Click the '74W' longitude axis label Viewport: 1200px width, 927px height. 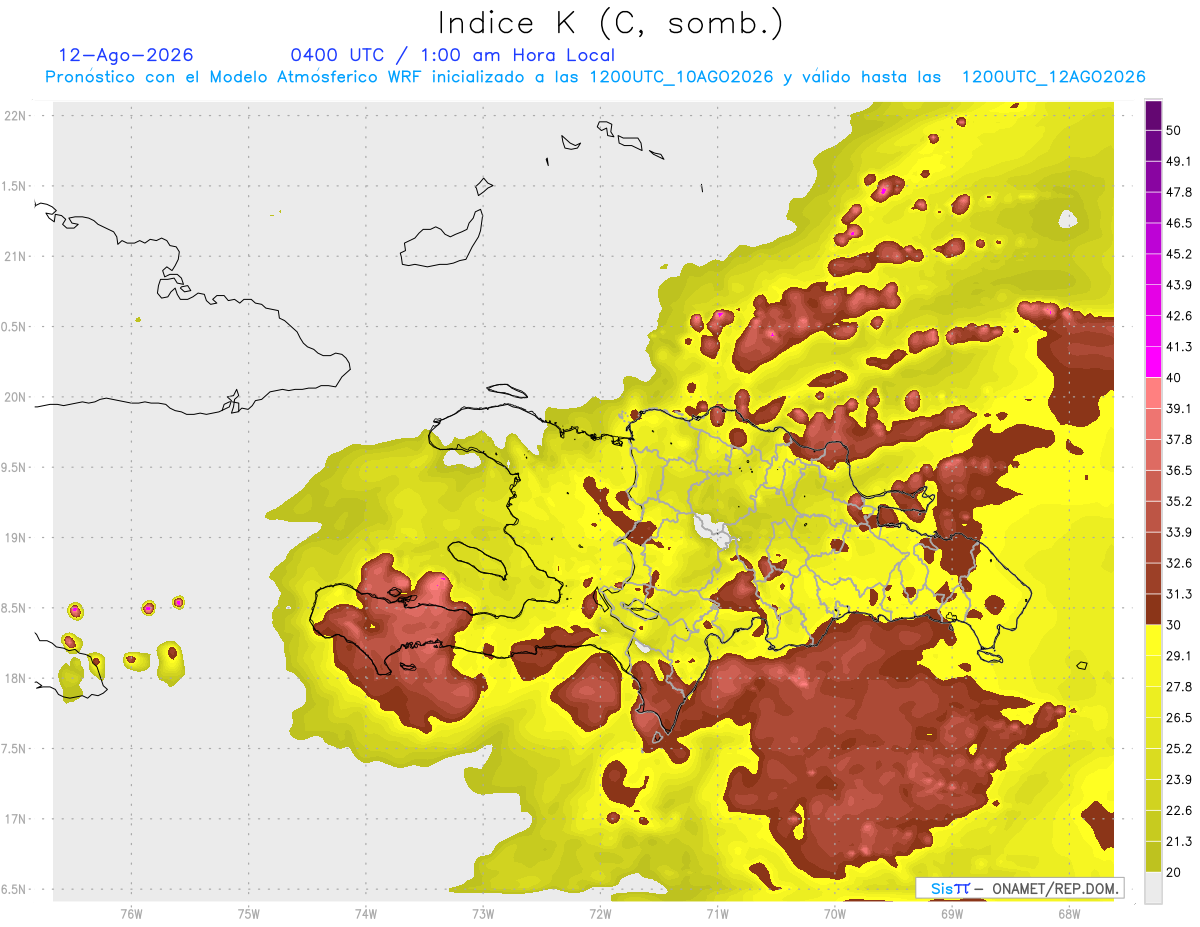pyautogui.click(x=366, y=913)
